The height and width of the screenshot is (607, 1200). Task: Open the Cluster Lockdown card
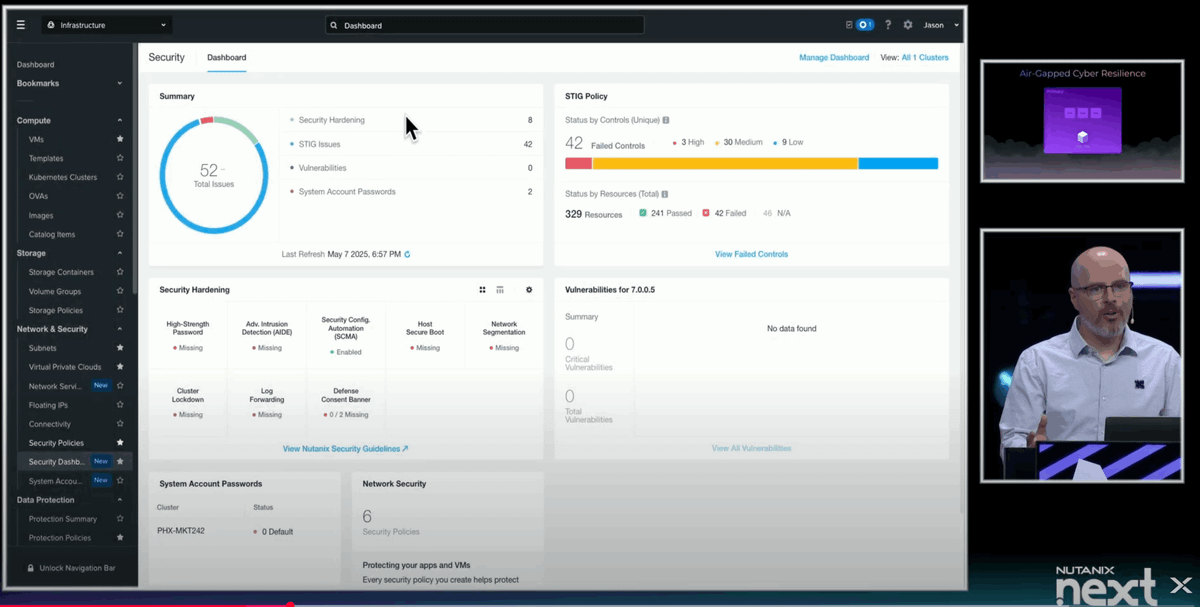pyautogui.click(x=188, y=402)
